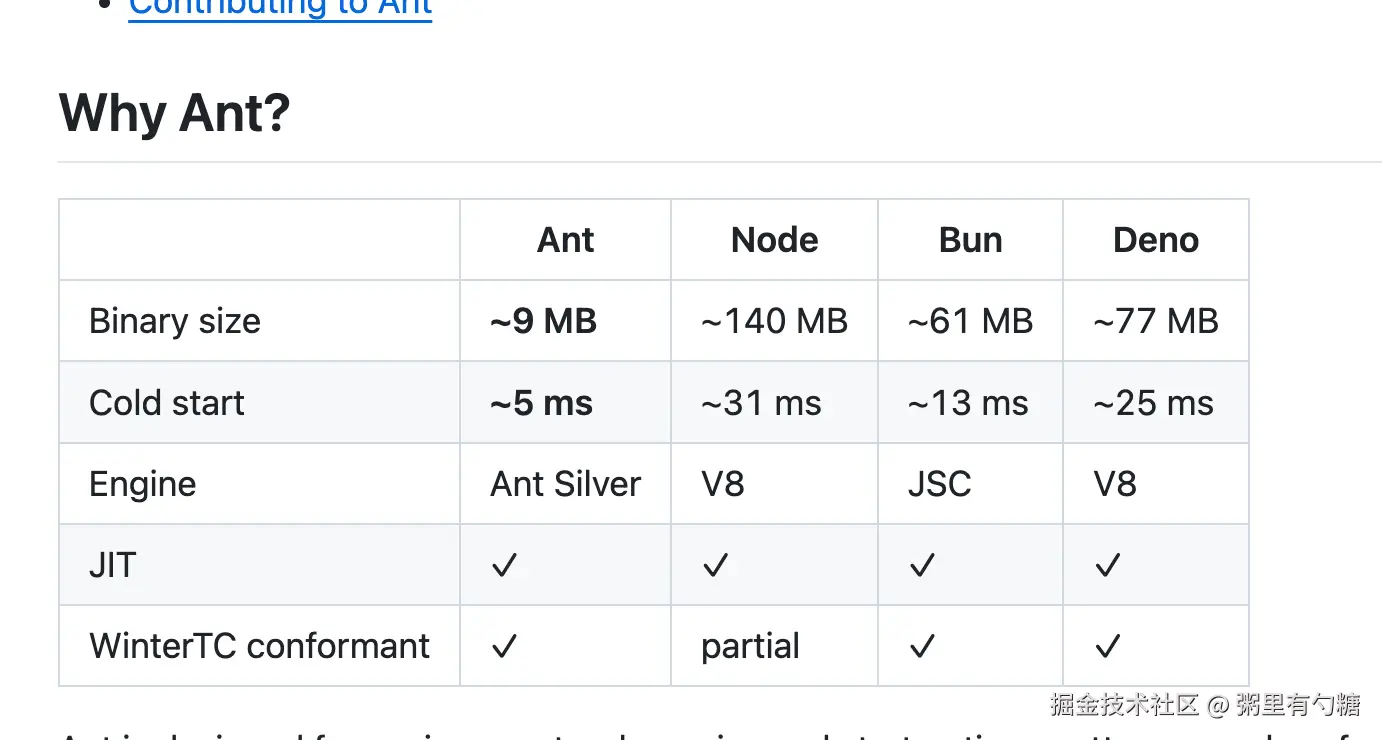
Task: Click the JIT checkmark under Deno
Action: (x=1107, y=566)
